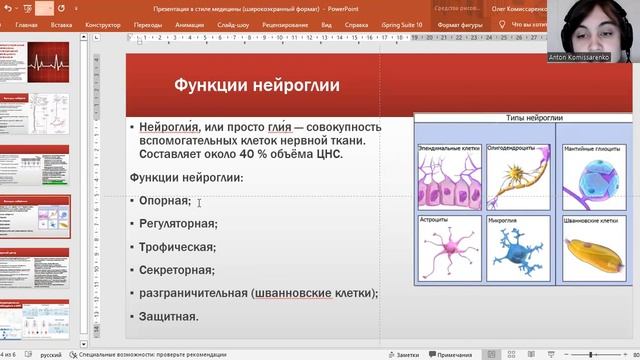The image size is (640, 360).
Task: Click the word 'шванновские' in the bullet
Action: coord(293,293)
